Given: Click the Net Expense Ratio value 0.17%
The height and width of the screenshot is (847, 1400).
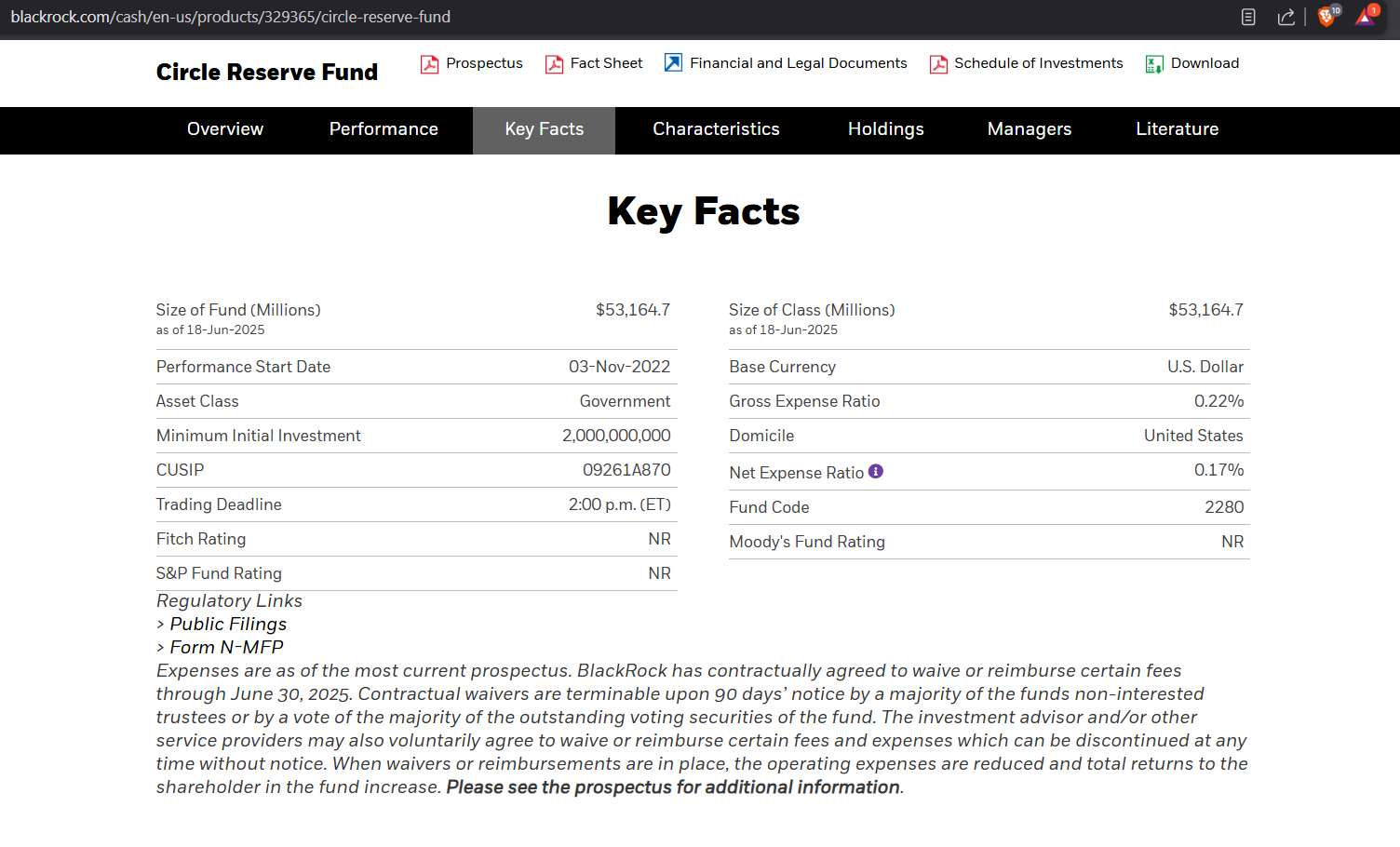Looking at the screenshot, I should [x=1218, y=470].
